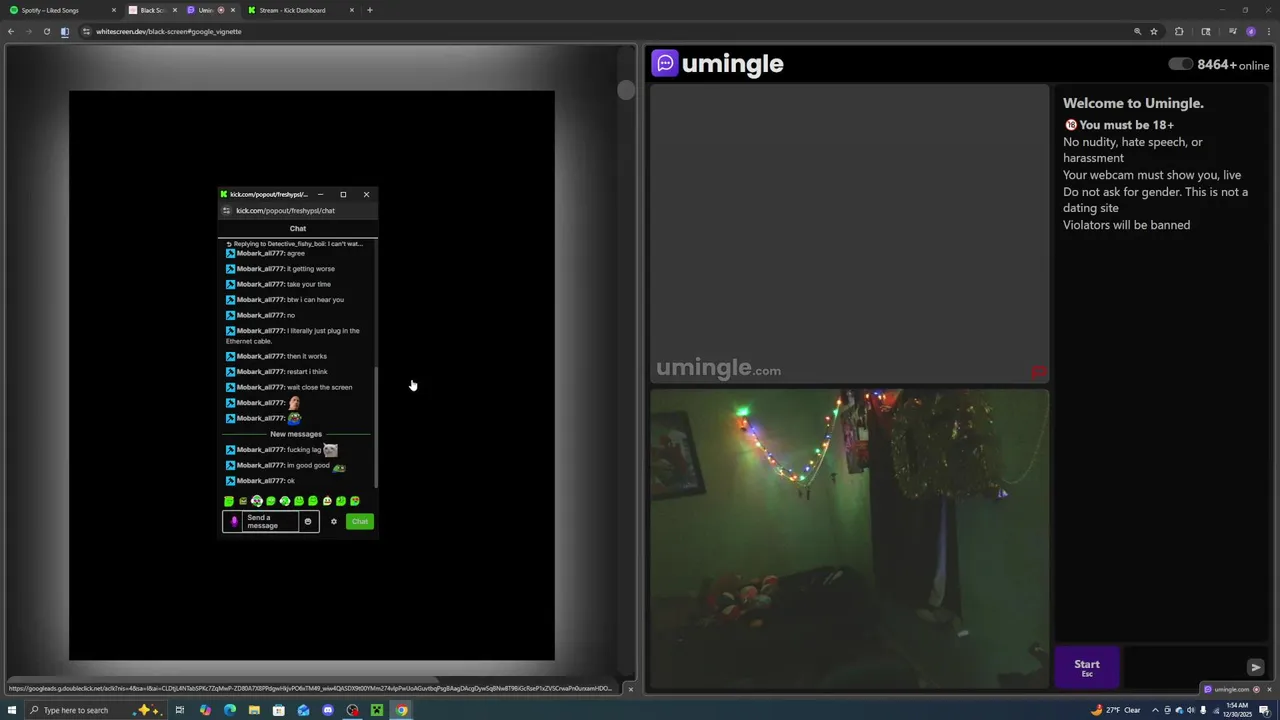The width and height of the screenshot is (1280, 720).
Task: Open the browser extensions puzzle icon
Action: (x=1179, y=31)
